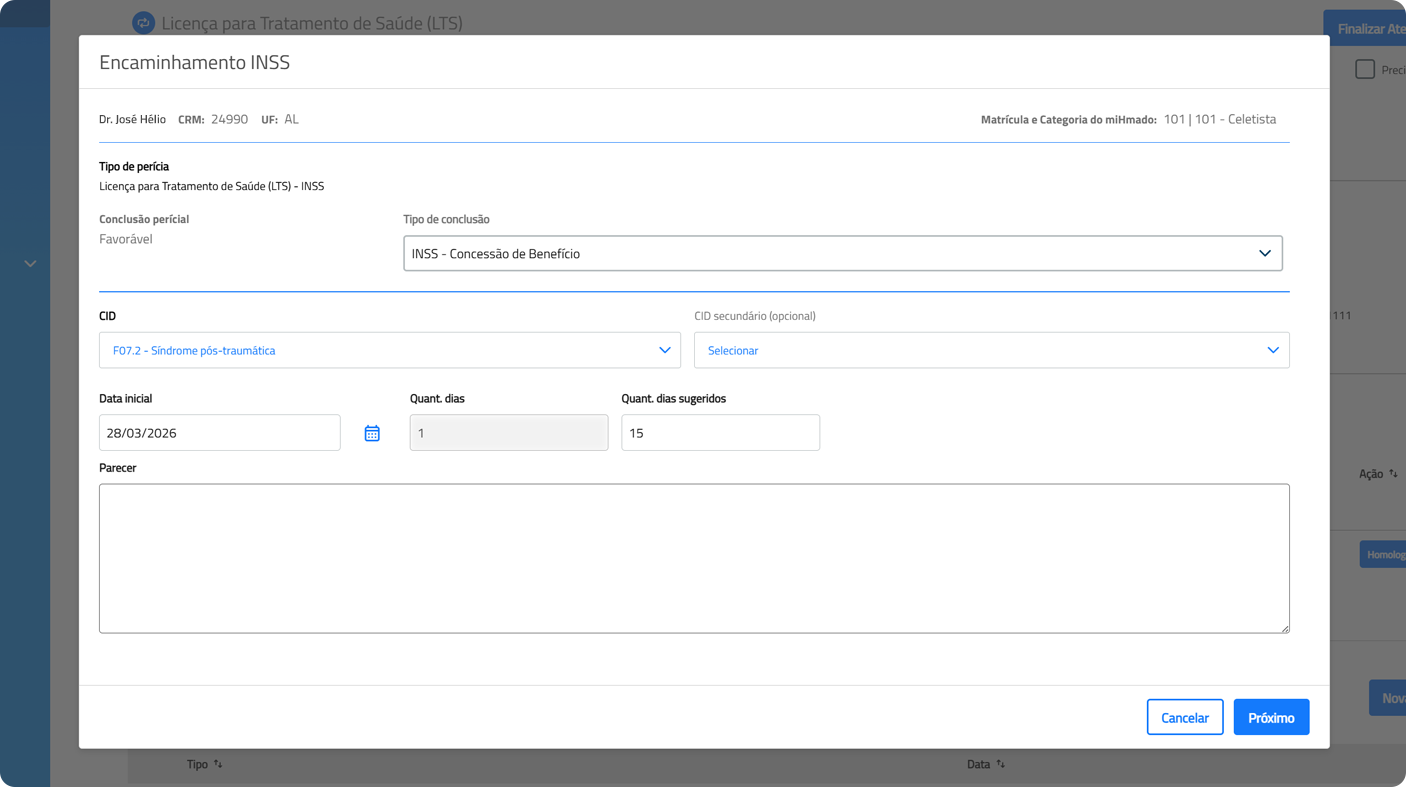Expand the left sidebar chevron

(x=30, y=264)
